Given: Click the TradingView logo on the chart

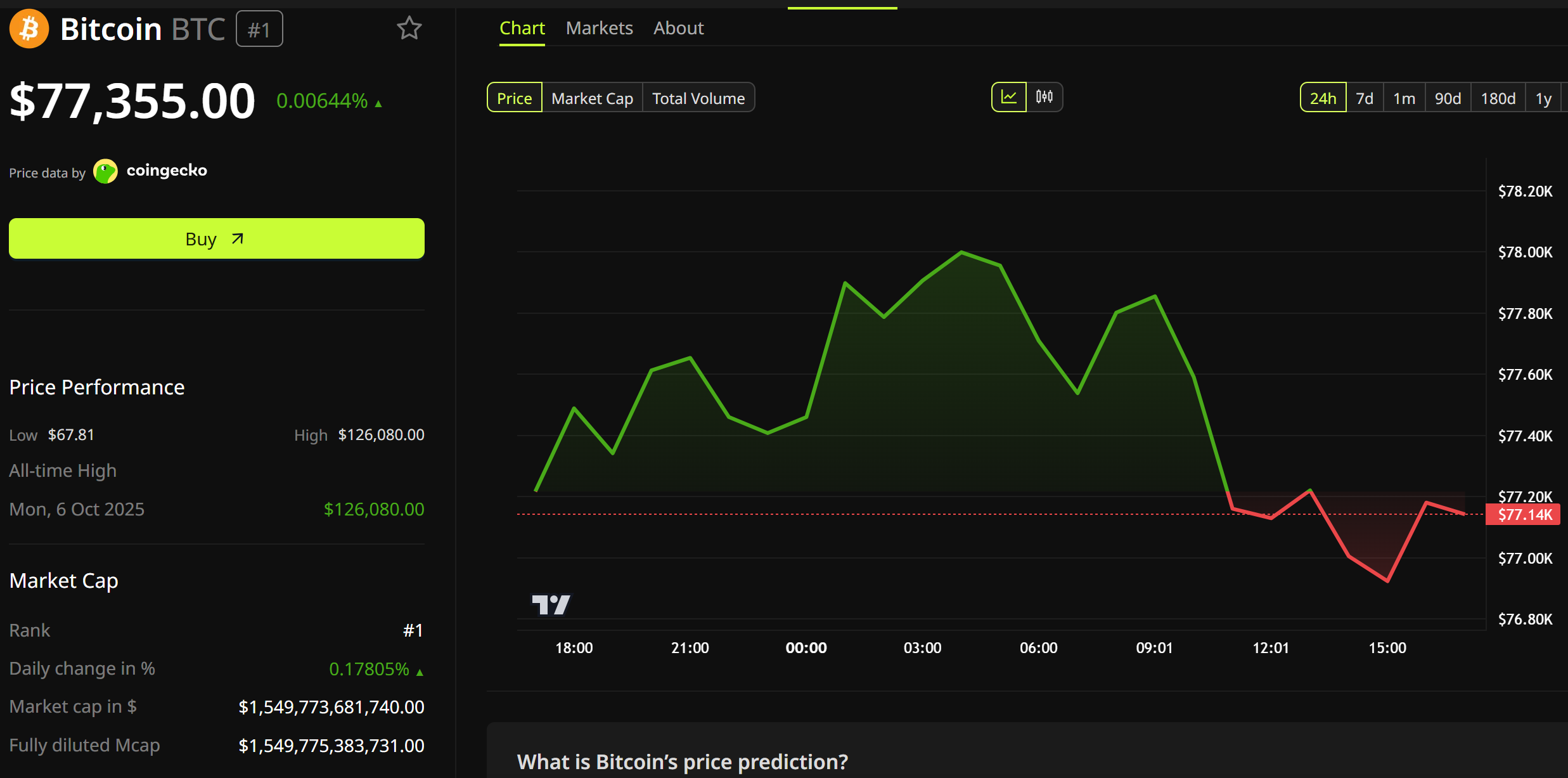Looking at the screenshot, I should [x=551, y=605].
